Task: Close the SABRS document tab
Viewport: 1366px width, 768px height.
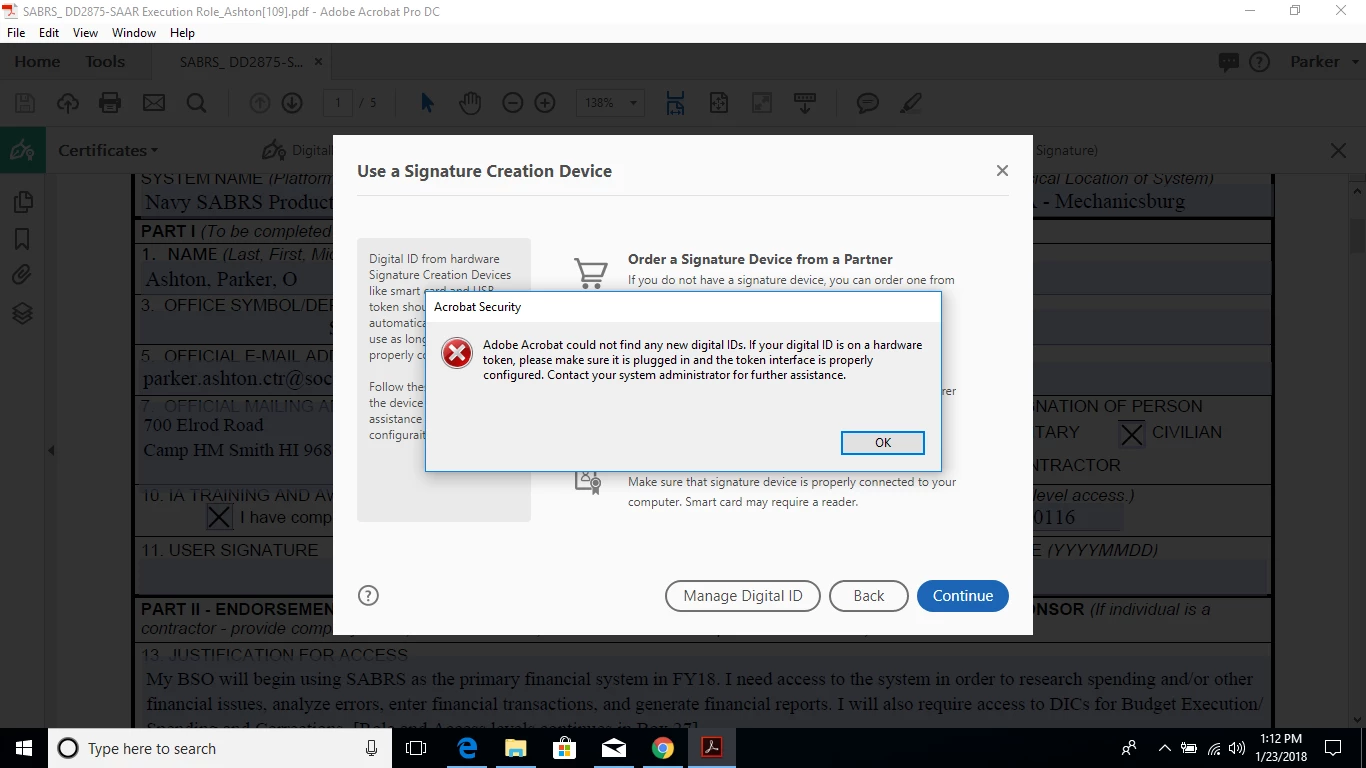Action: tap(319, 62)
